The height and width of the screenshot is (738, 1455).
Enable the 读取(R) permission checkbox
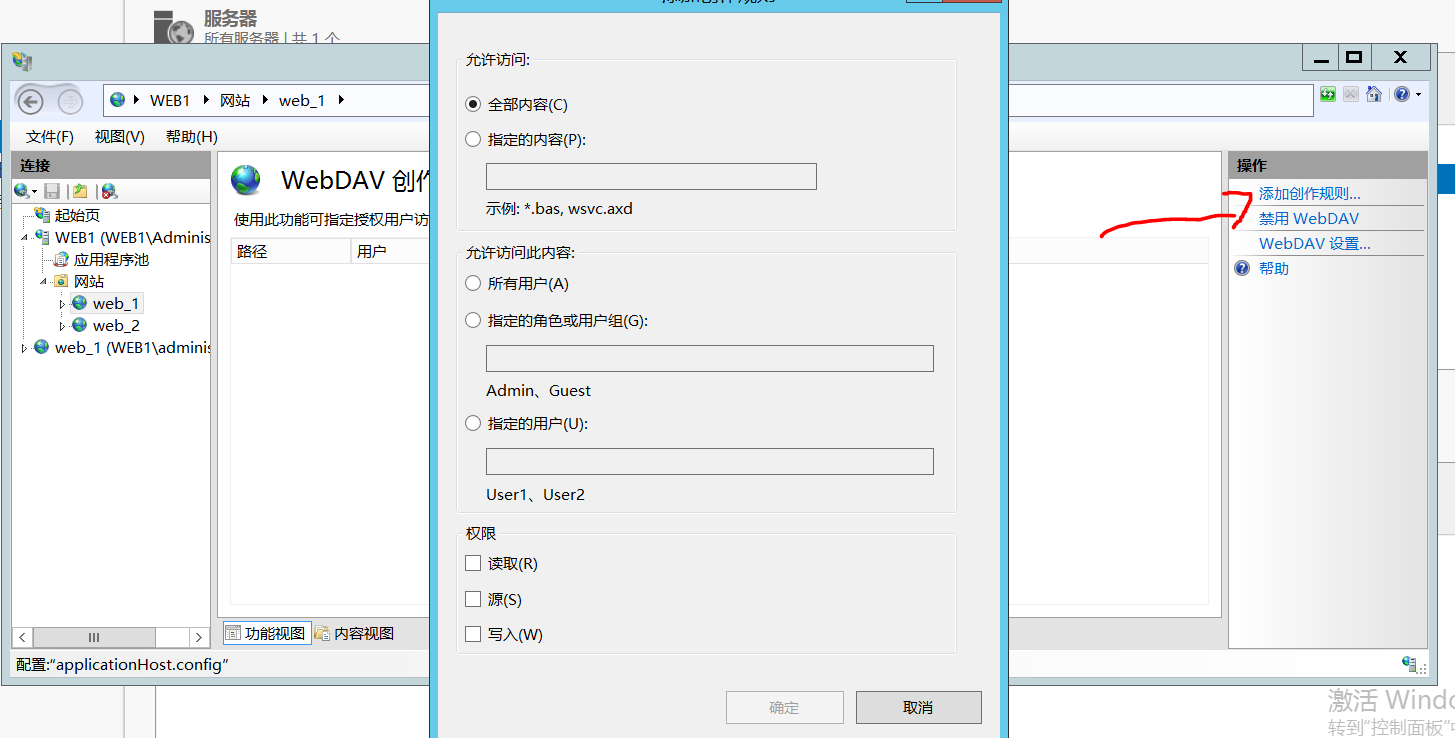click(473, 564)
